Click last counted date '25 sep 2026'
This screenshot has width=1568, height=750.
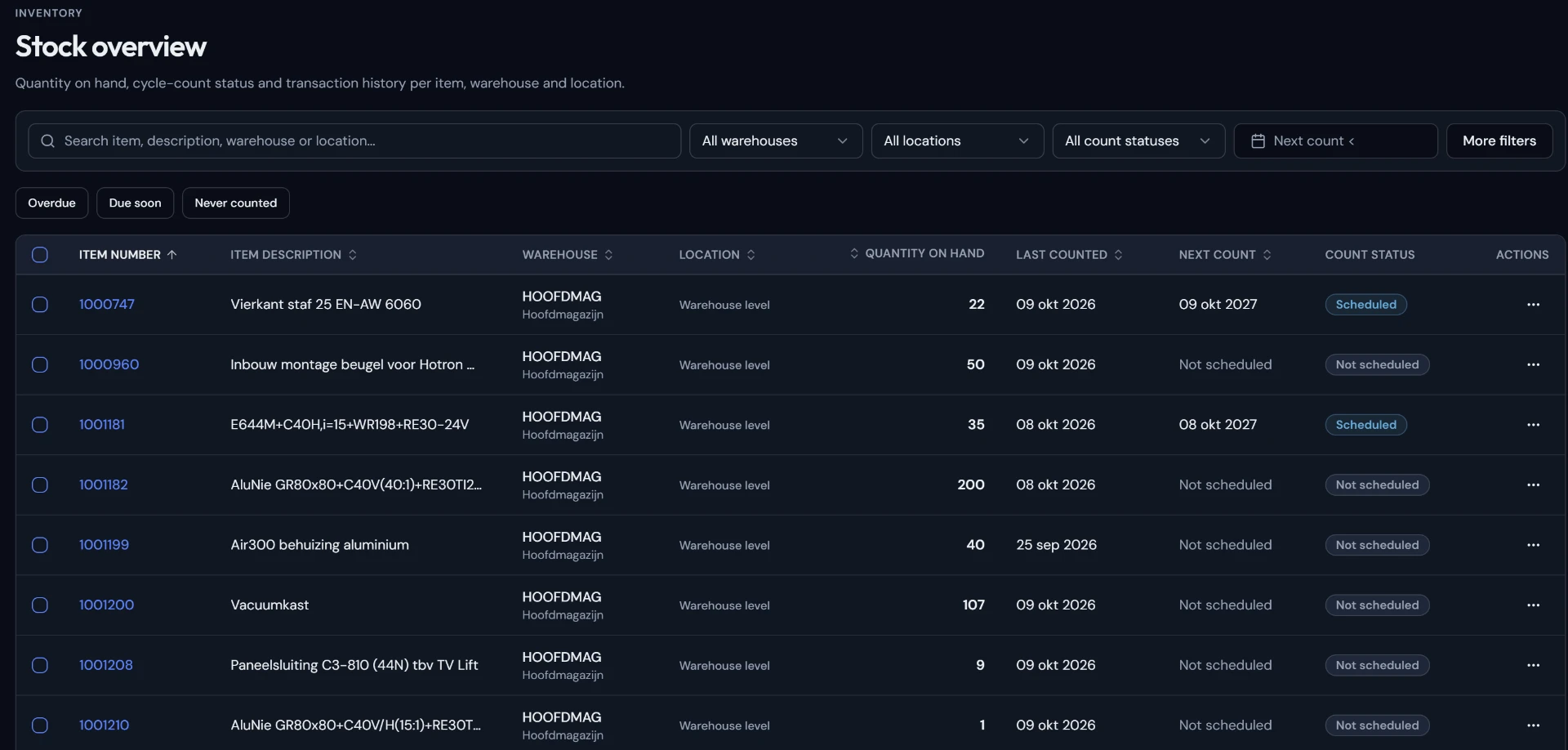click(x=1056, y=545)
